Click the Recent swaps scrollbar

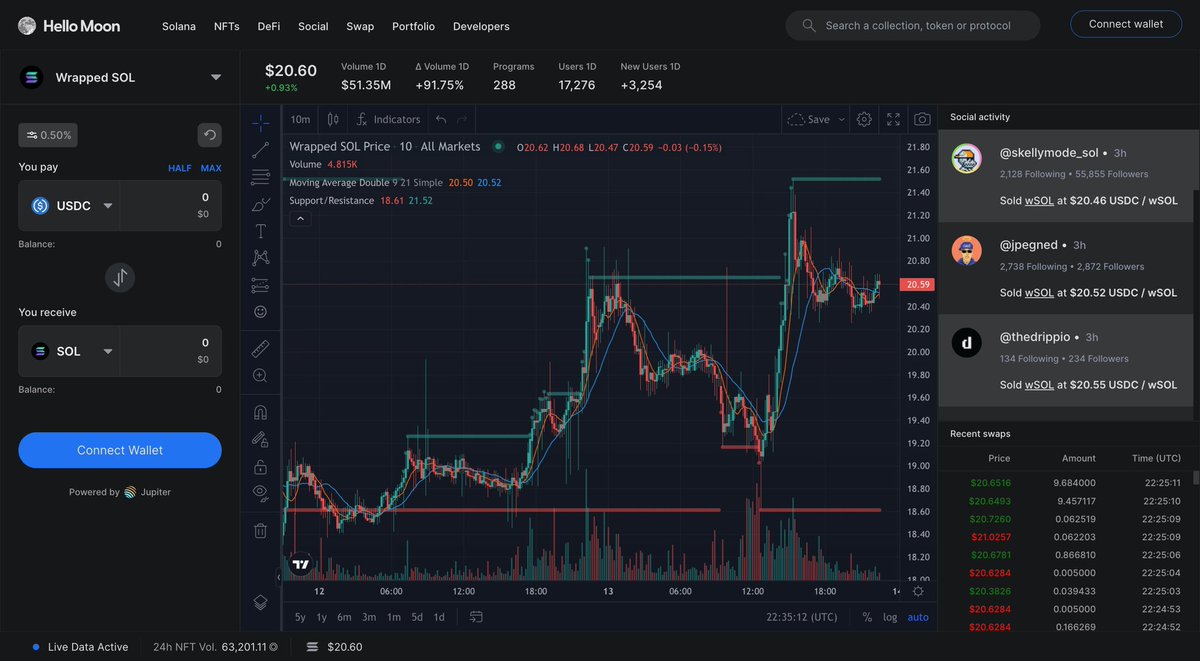(1196, 477)
